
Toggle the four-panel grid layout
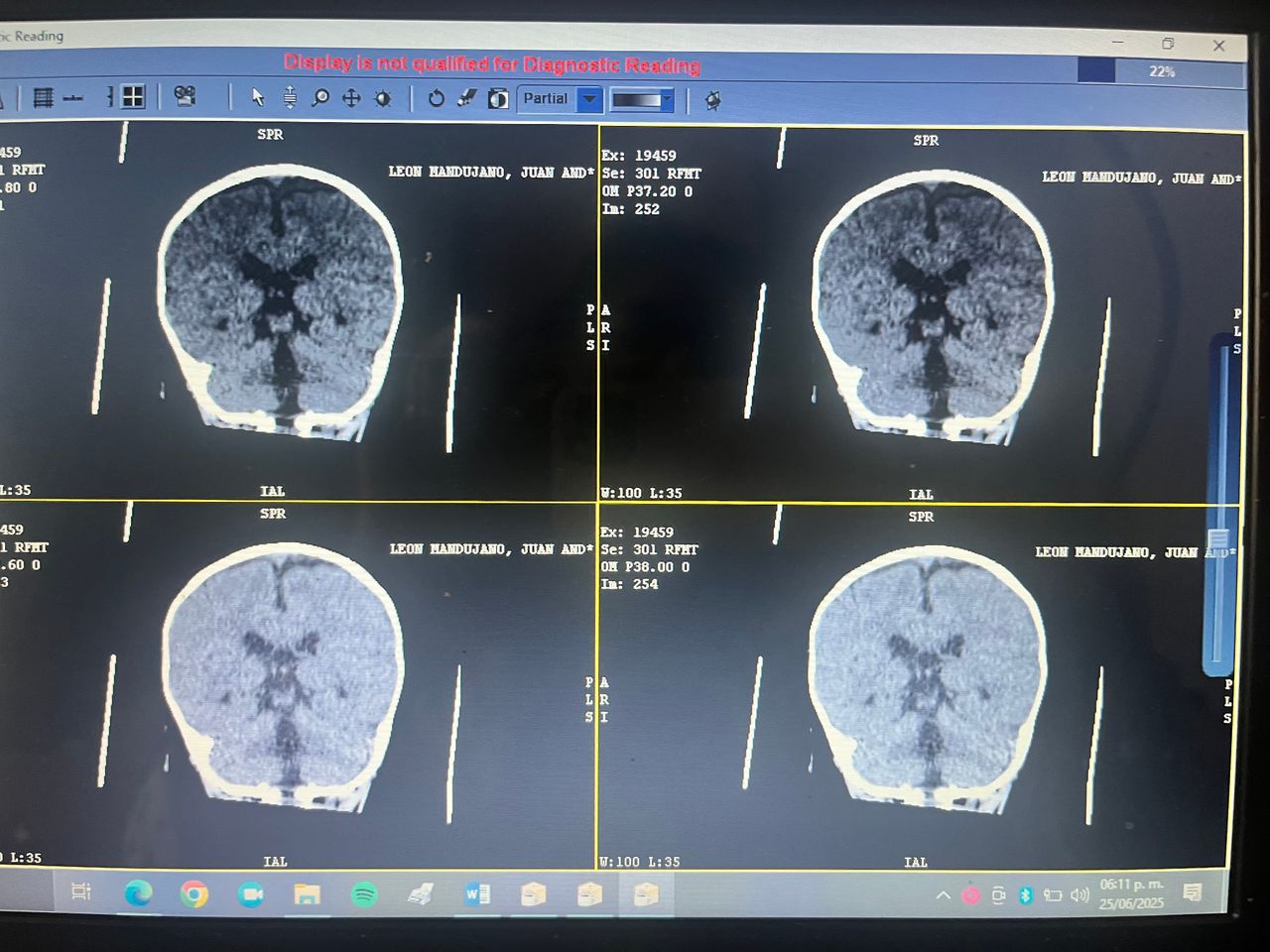[132, 96]
